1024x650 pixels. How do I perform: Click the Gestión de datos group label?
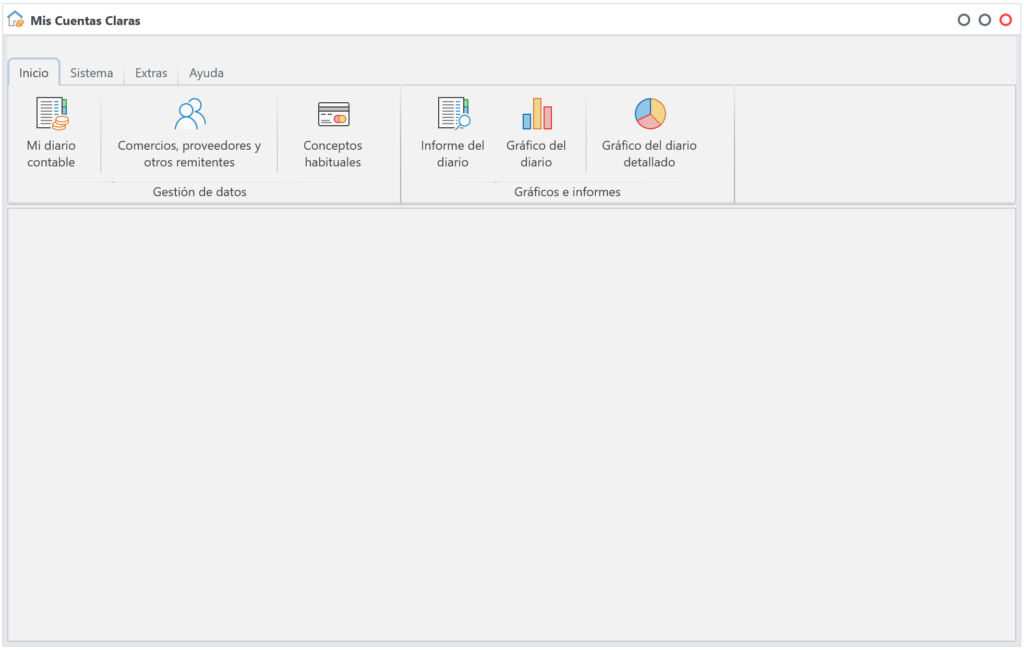tap(200, 191)
